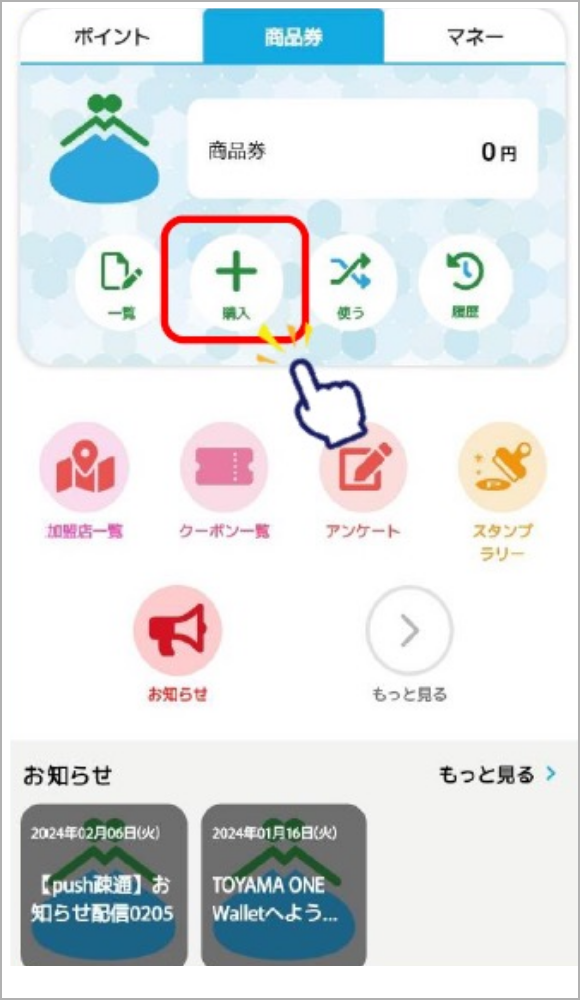Open the アンケート survey icon
Viewport: 580px width, 1000px height.
pos(364,467)
